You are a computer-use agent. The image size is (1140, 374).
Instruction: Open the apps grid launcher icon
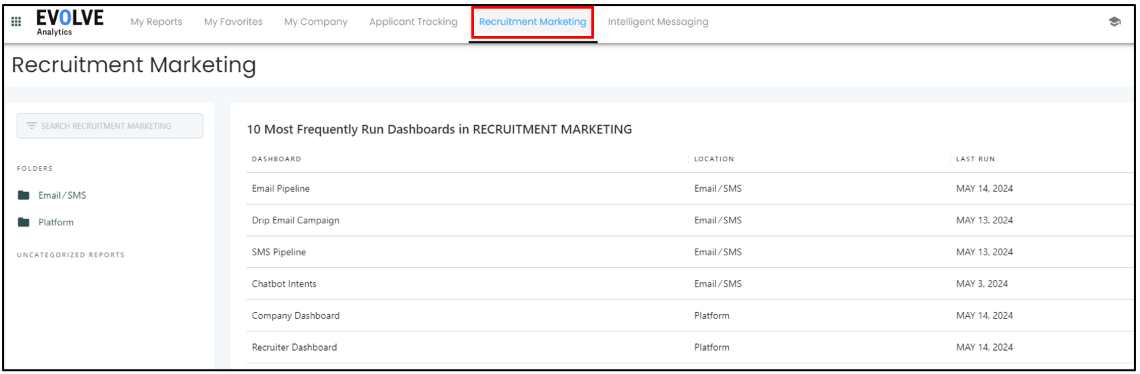point(16,22)
